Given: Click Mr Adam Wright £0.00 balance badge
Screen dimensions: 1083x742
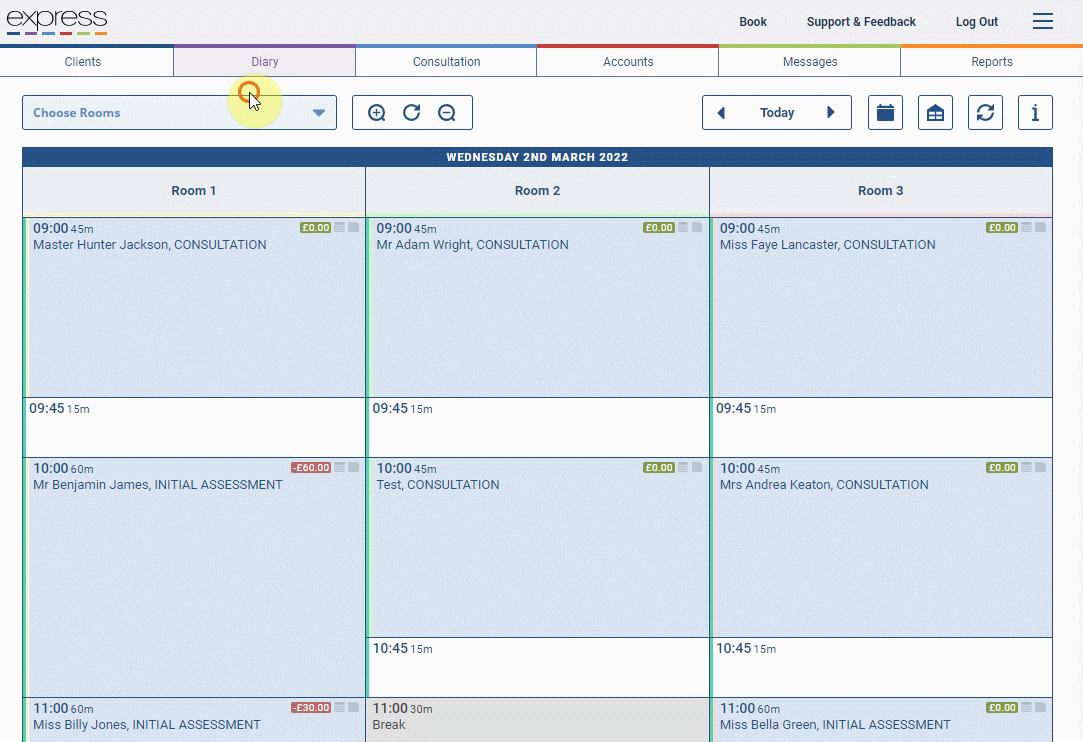Looking at the screenshot, I should pyautogui.click(x=659, y=227).
